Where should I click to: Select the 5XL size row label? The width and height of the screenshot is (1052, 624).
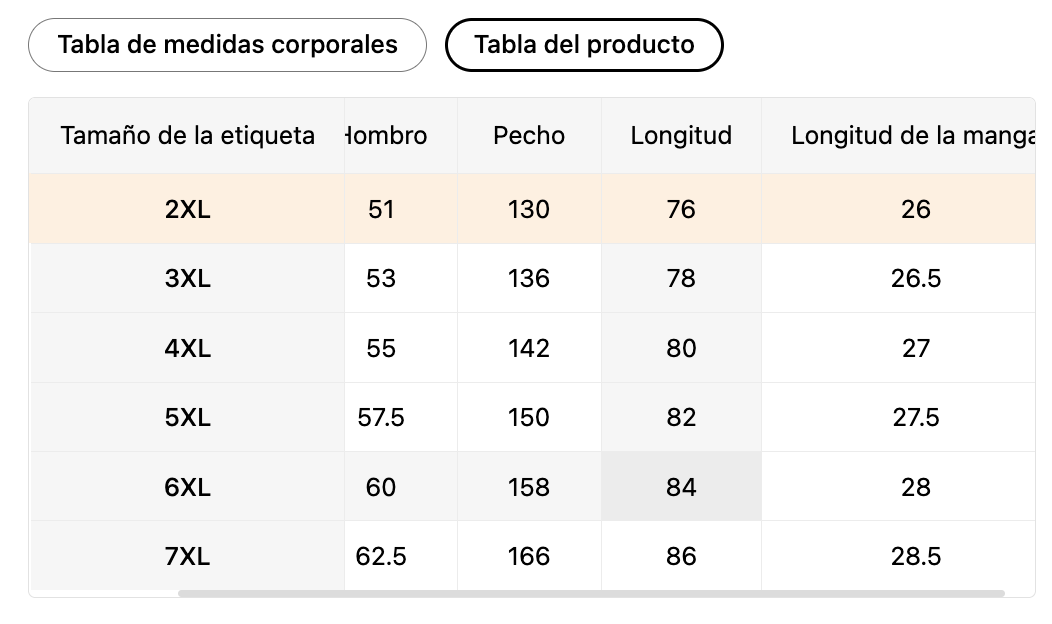(x=187, y=417)
